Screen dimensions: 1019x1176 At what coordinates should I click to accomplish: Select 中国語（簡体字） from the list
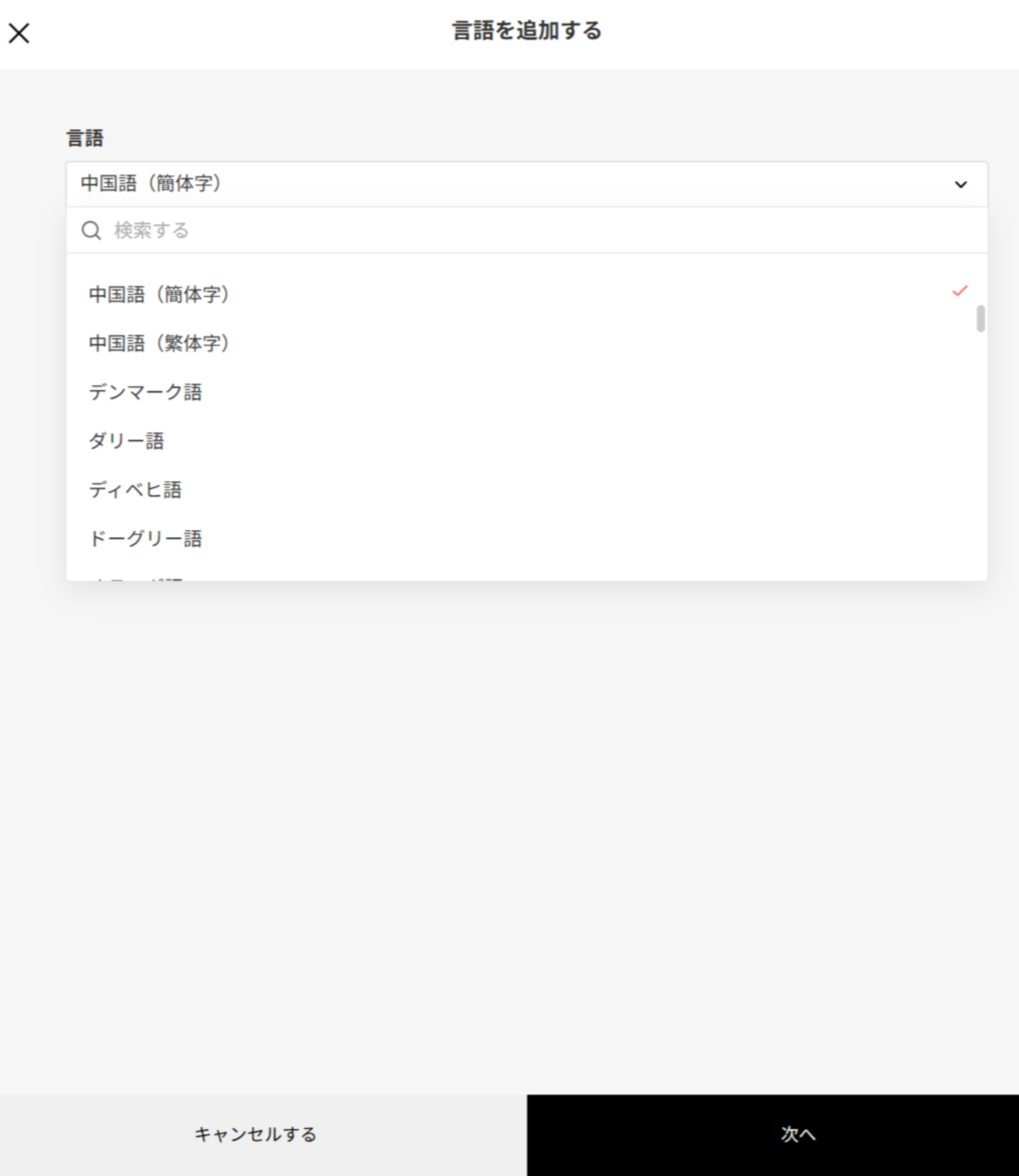tap(159, 295)
